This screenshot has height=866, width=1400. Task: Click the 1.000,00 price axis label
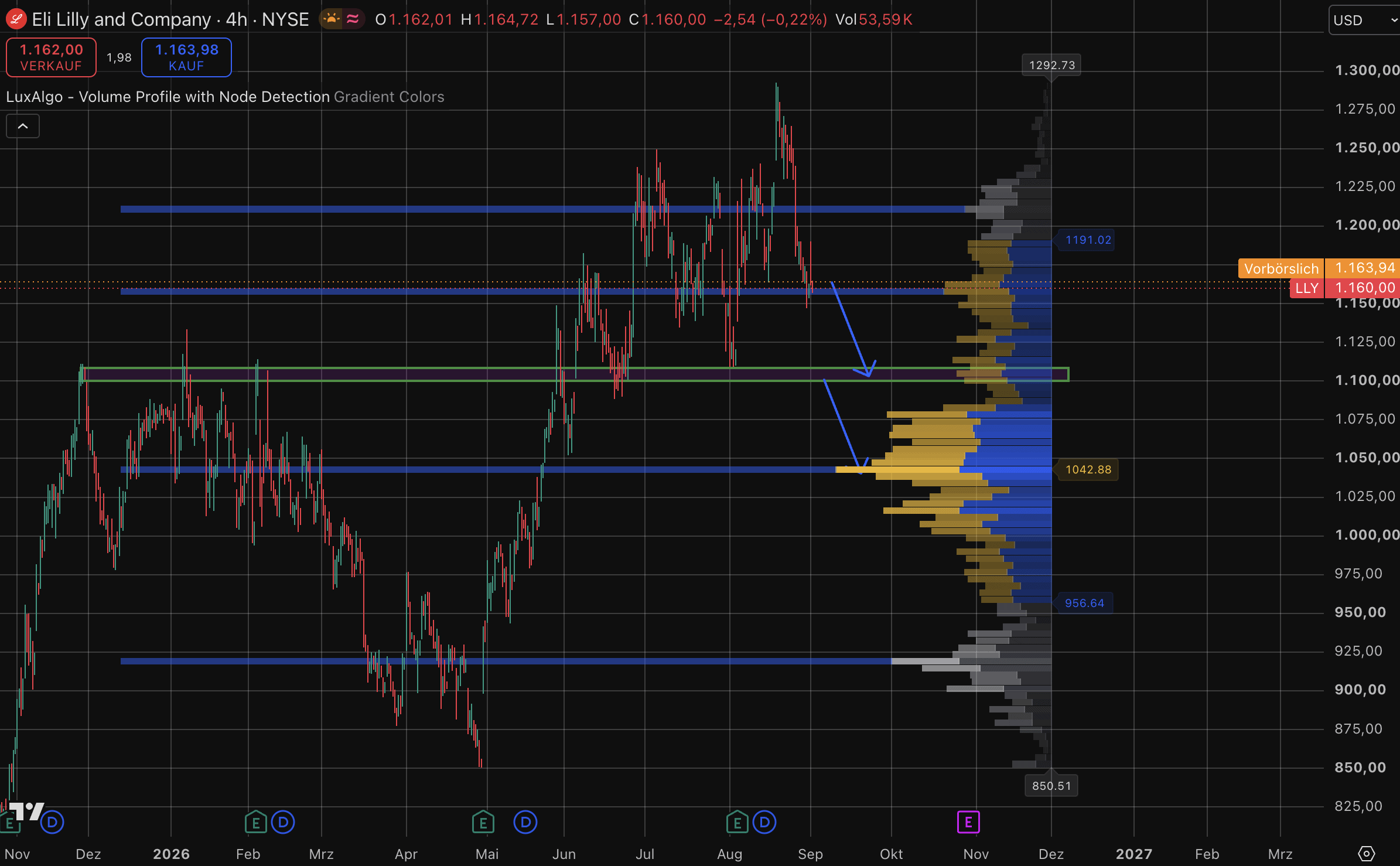pos(1367,535)
